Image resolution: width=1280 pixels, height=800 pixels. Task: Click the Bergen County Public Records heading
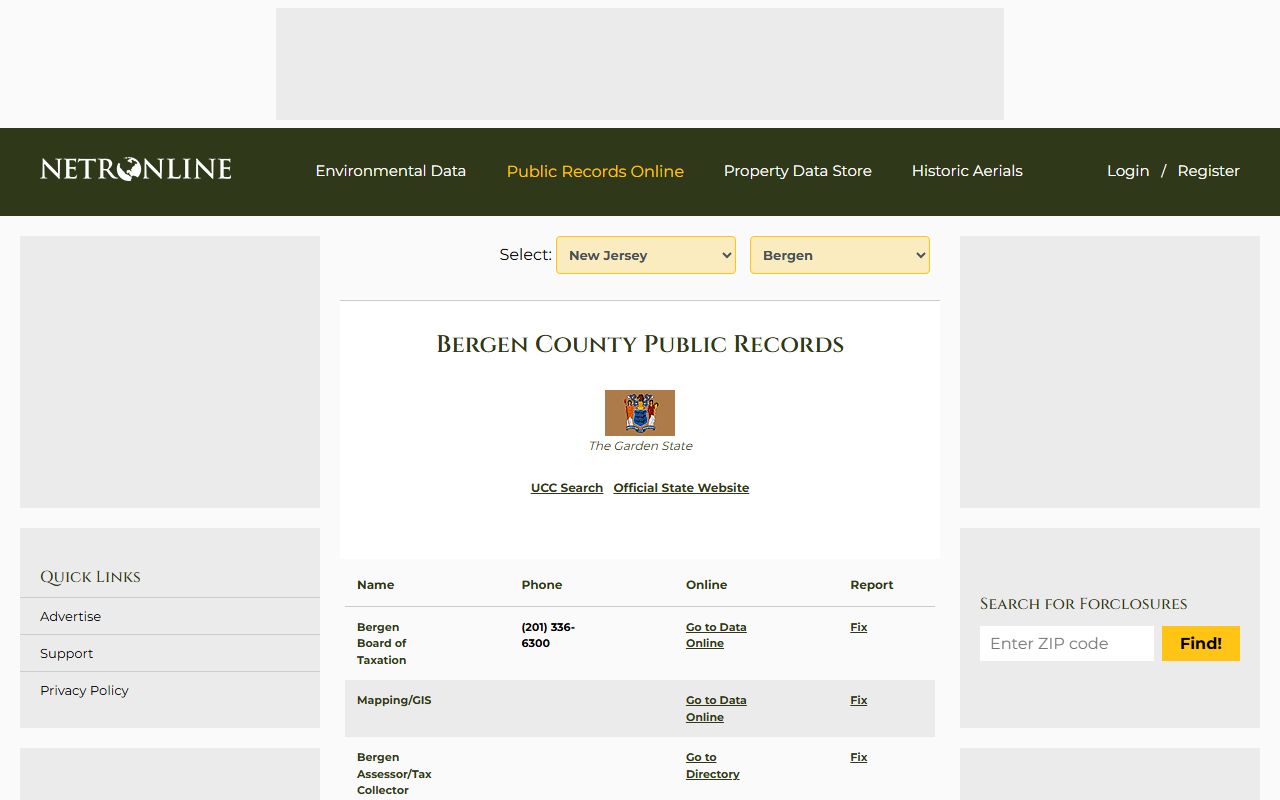click(640, 344)
